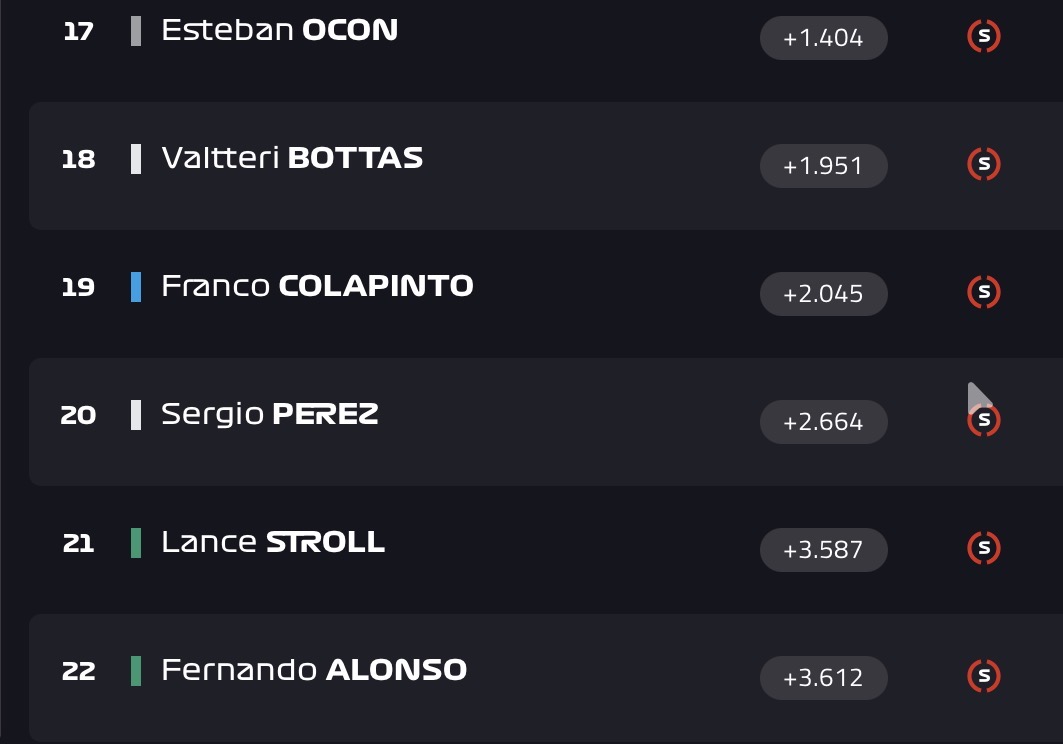Screen dimensions: 1063x744
Task: Click soft tyre icon for Sergio Perez
Action: click(x=984, y=420)
